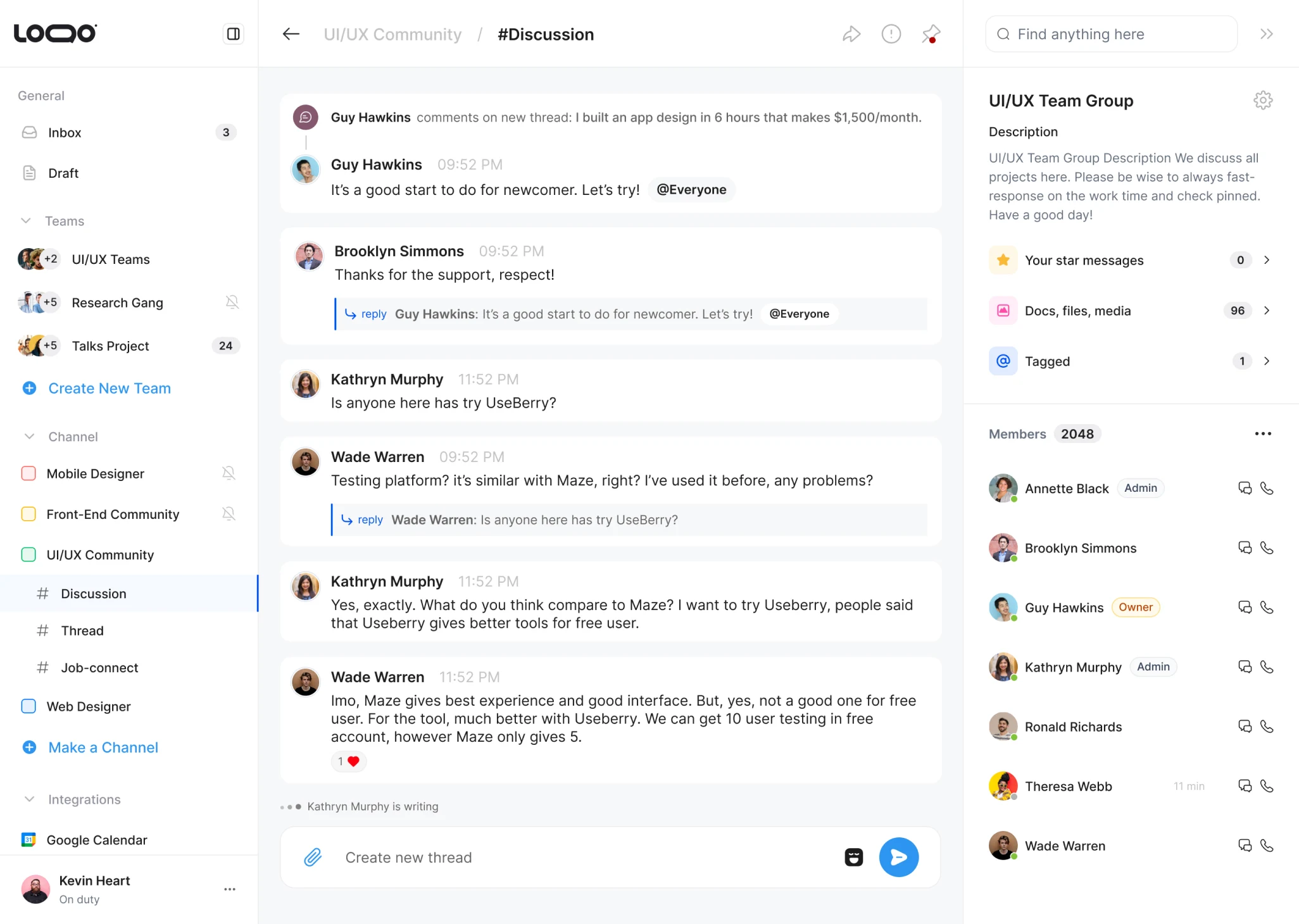Toggle mute bell for Mobile Designer
Screen dimensions: 1299x924
click(229, 473)
